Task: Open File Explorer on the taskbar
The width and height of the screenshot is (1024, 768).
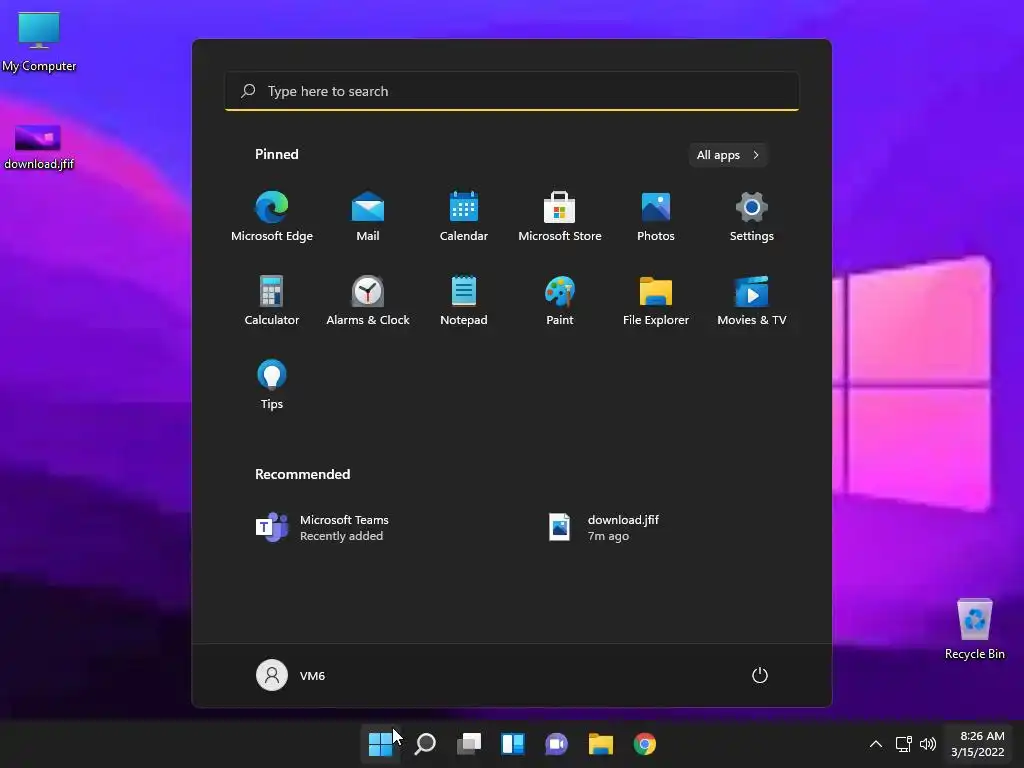Action: (601, 744)
